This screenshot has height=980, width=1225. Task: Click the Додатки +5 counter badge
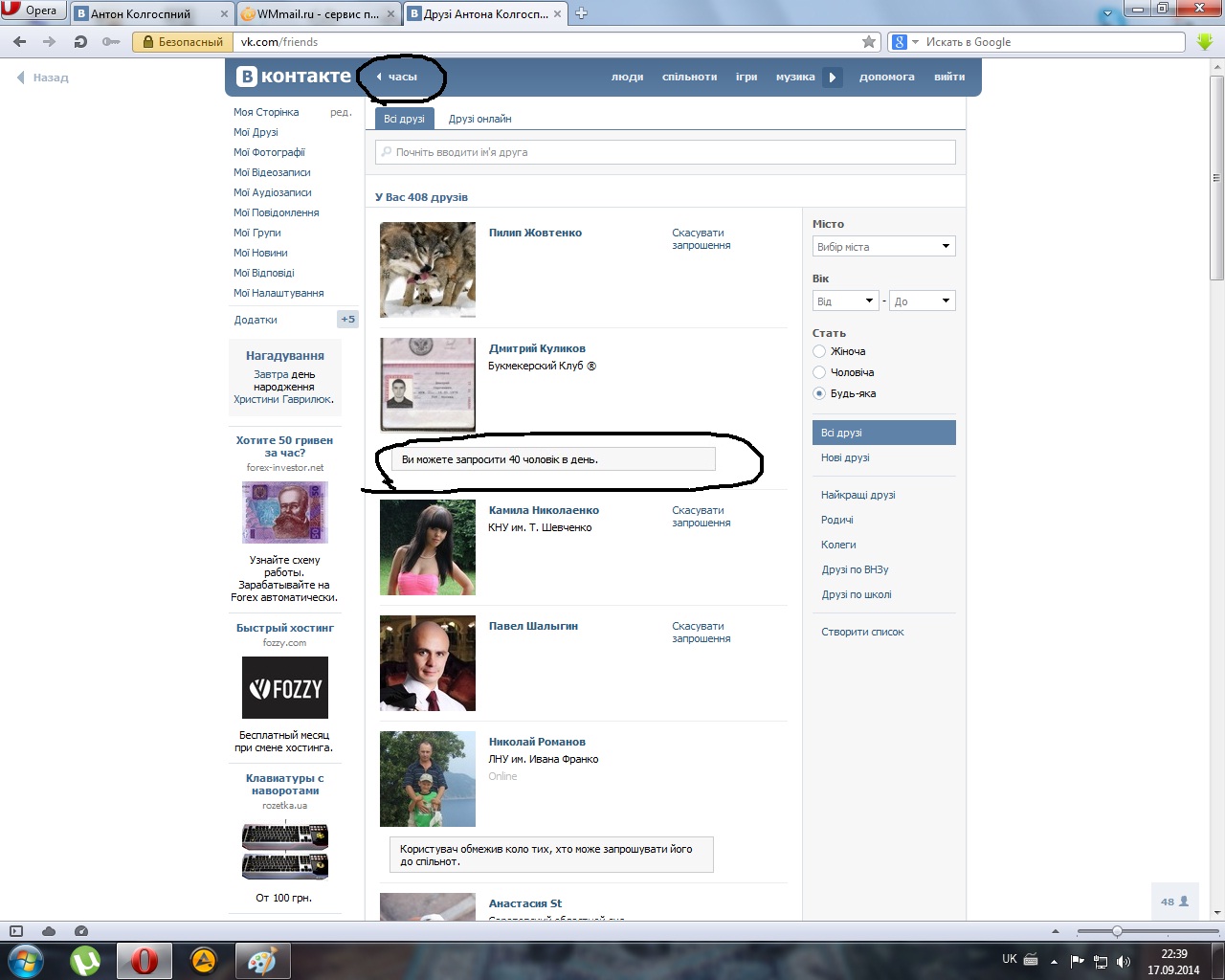348,320
